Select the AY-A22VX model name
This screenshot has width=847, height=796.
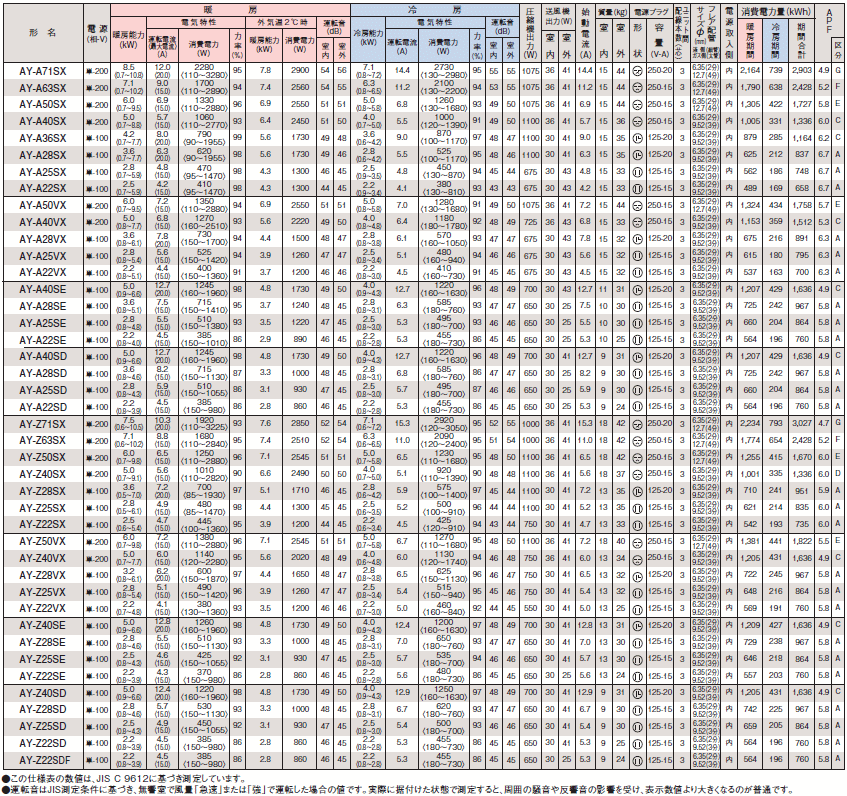(x=43, y=273)
